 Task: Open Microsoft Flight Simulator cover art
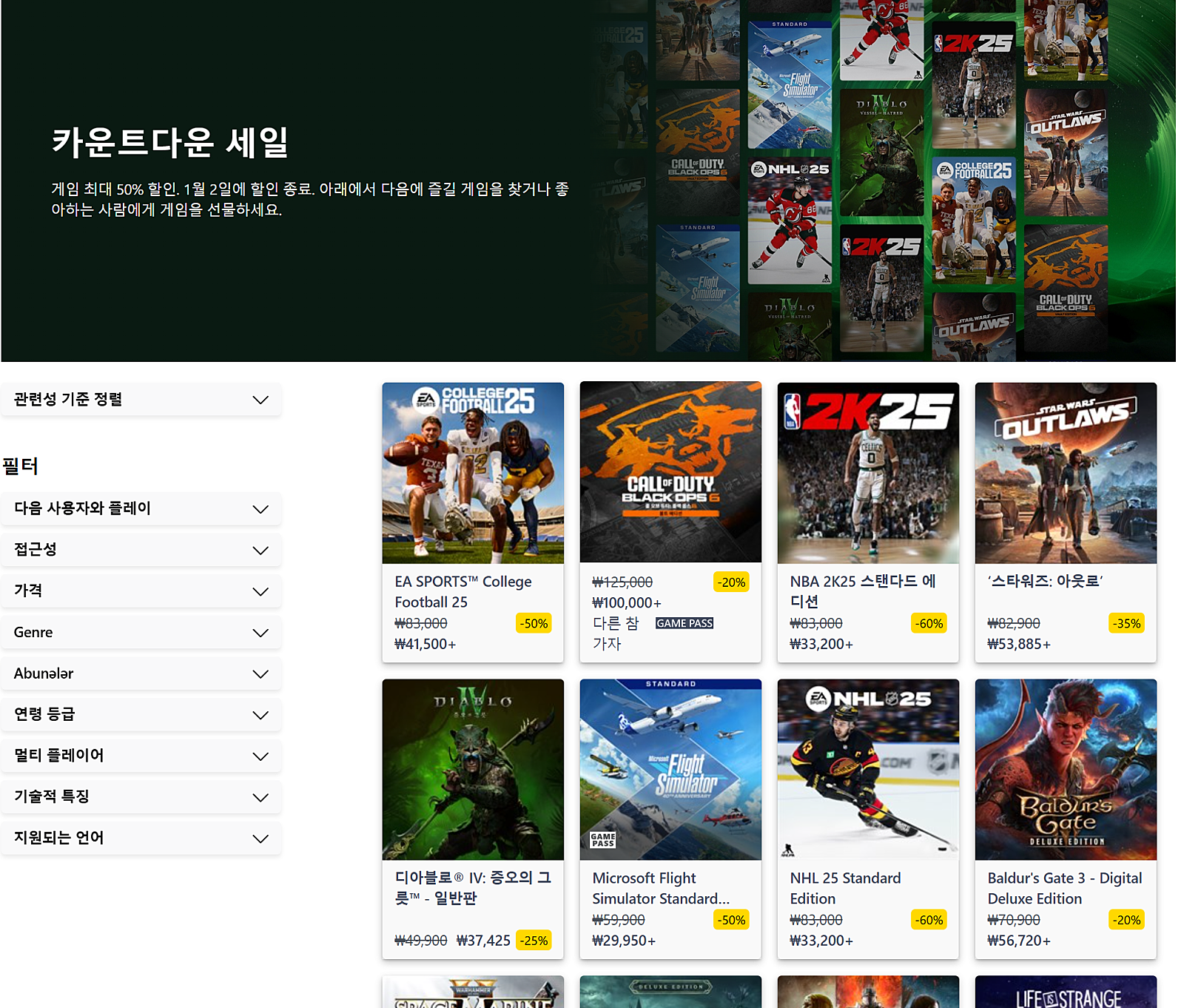click(670, 770)
